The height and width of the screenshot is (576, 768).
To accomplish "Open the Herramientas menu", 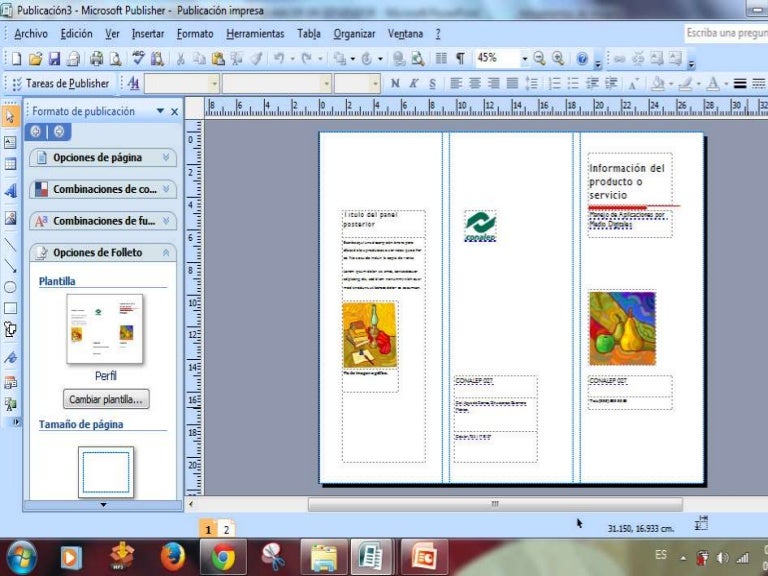I will [x=255, y=34].
